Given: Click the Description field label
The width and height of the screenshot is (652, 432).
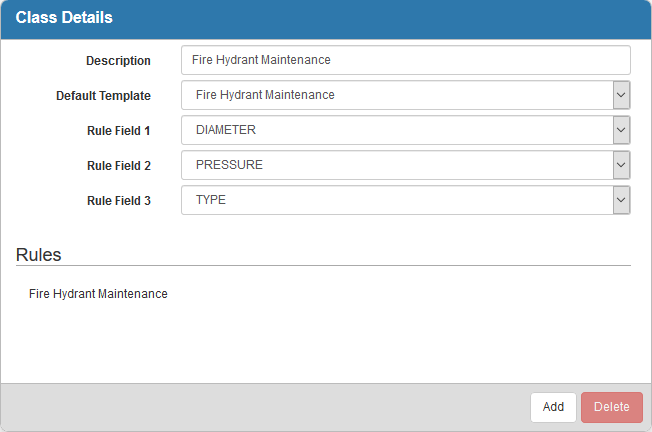Looking at the screenshot, I should point(118,61).
